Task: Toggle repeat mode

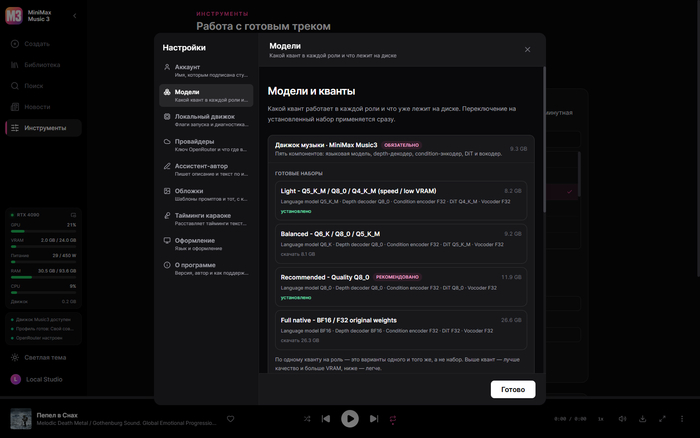Action: (393, 419)
